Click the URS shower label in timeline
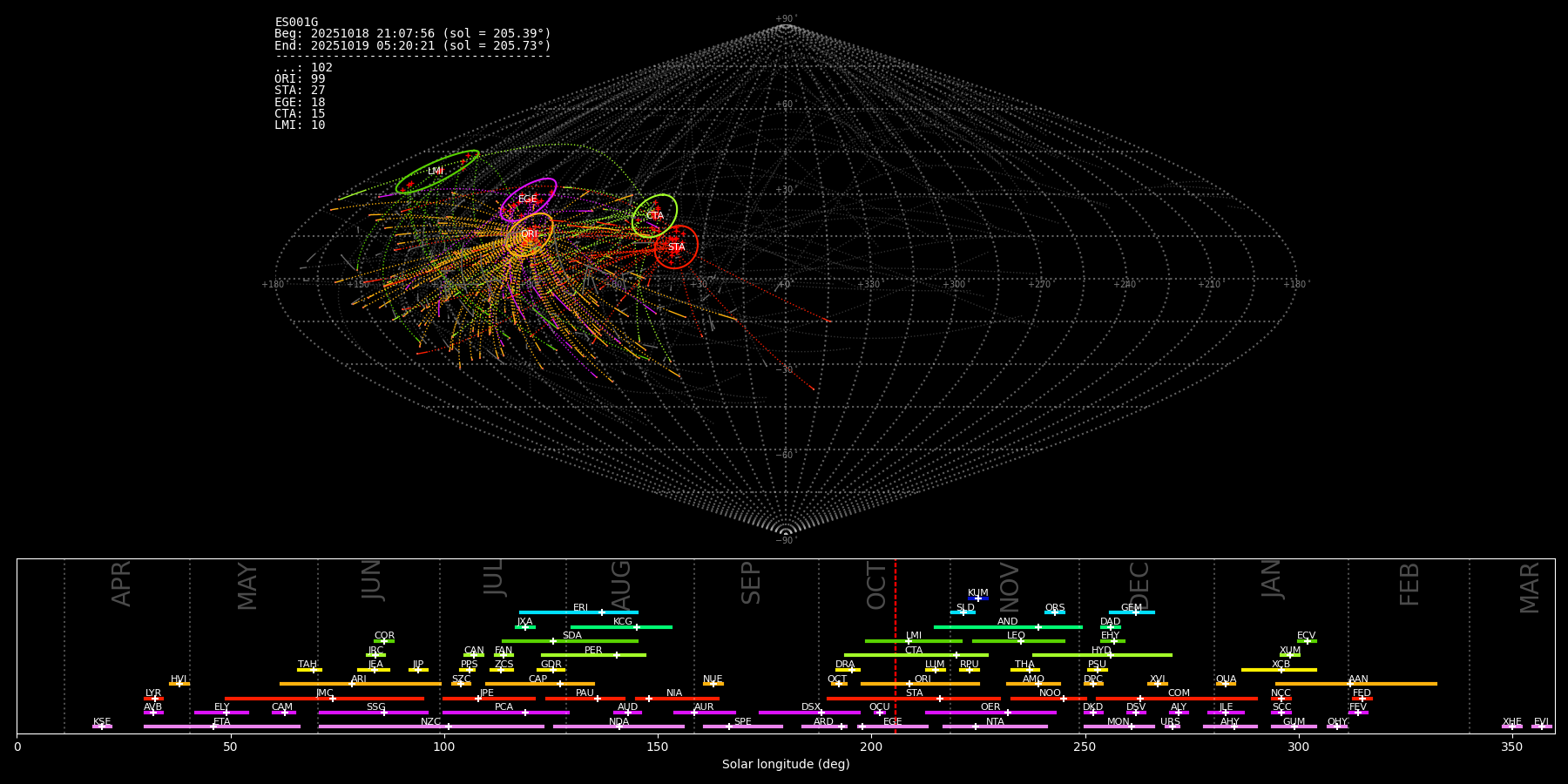 (x=1170, y=722)
